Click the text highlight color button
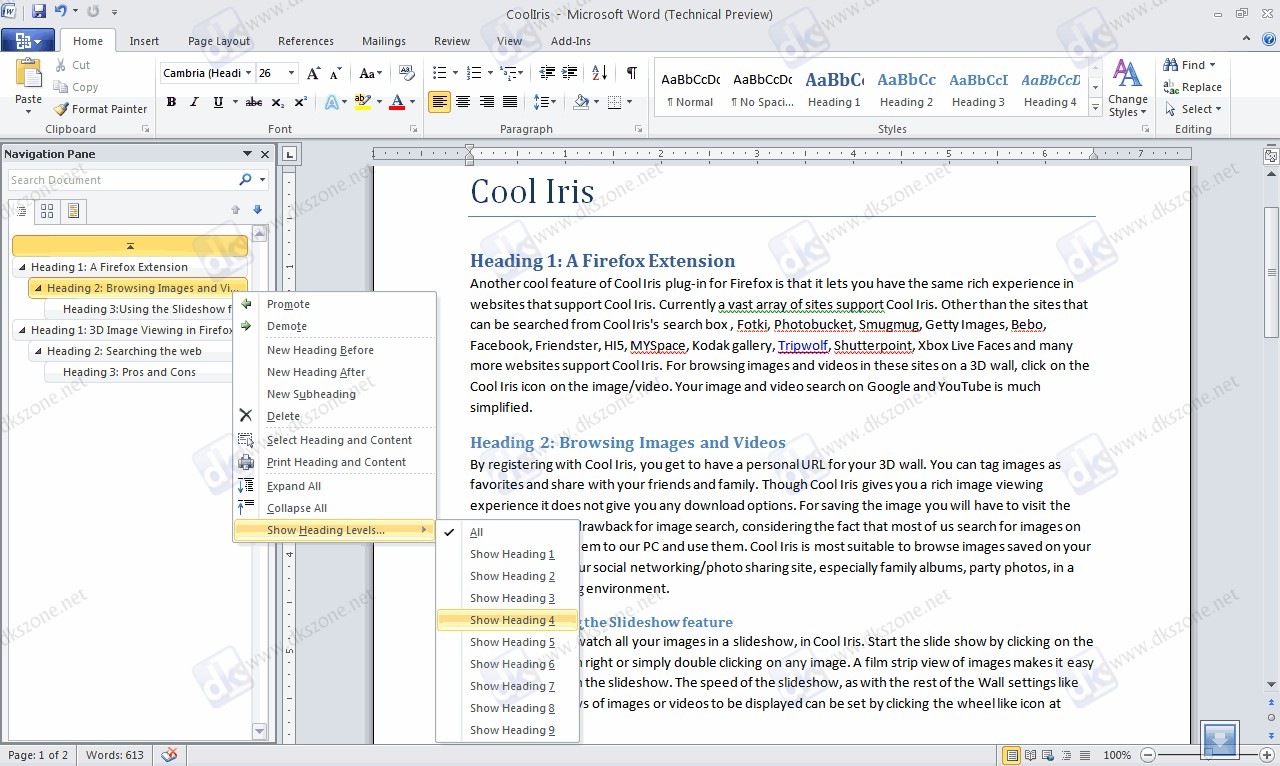 click(361, 102)
